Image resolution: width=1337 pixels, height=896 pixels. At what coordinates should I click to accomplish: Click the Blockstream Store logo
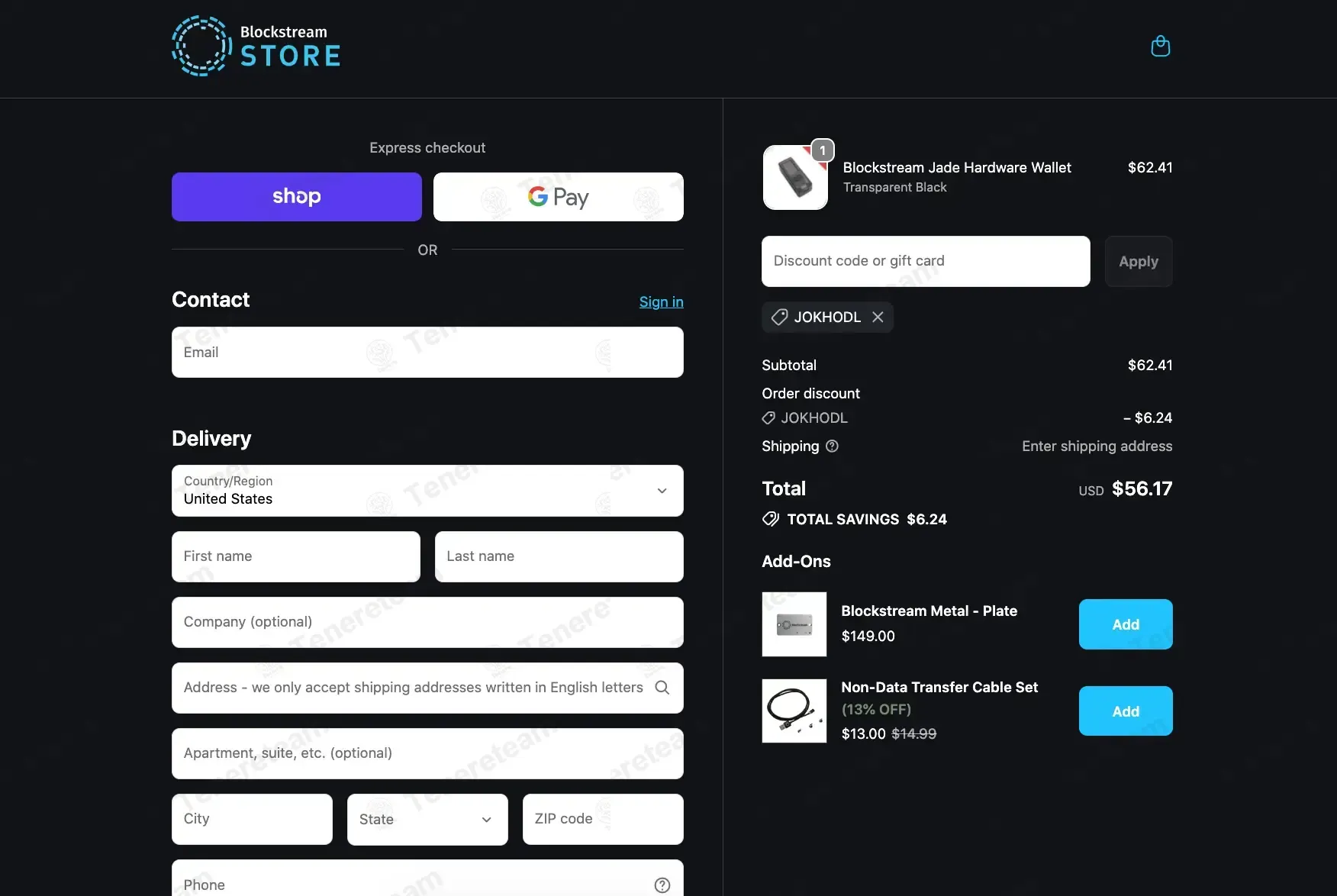click(x=256, y=46)
